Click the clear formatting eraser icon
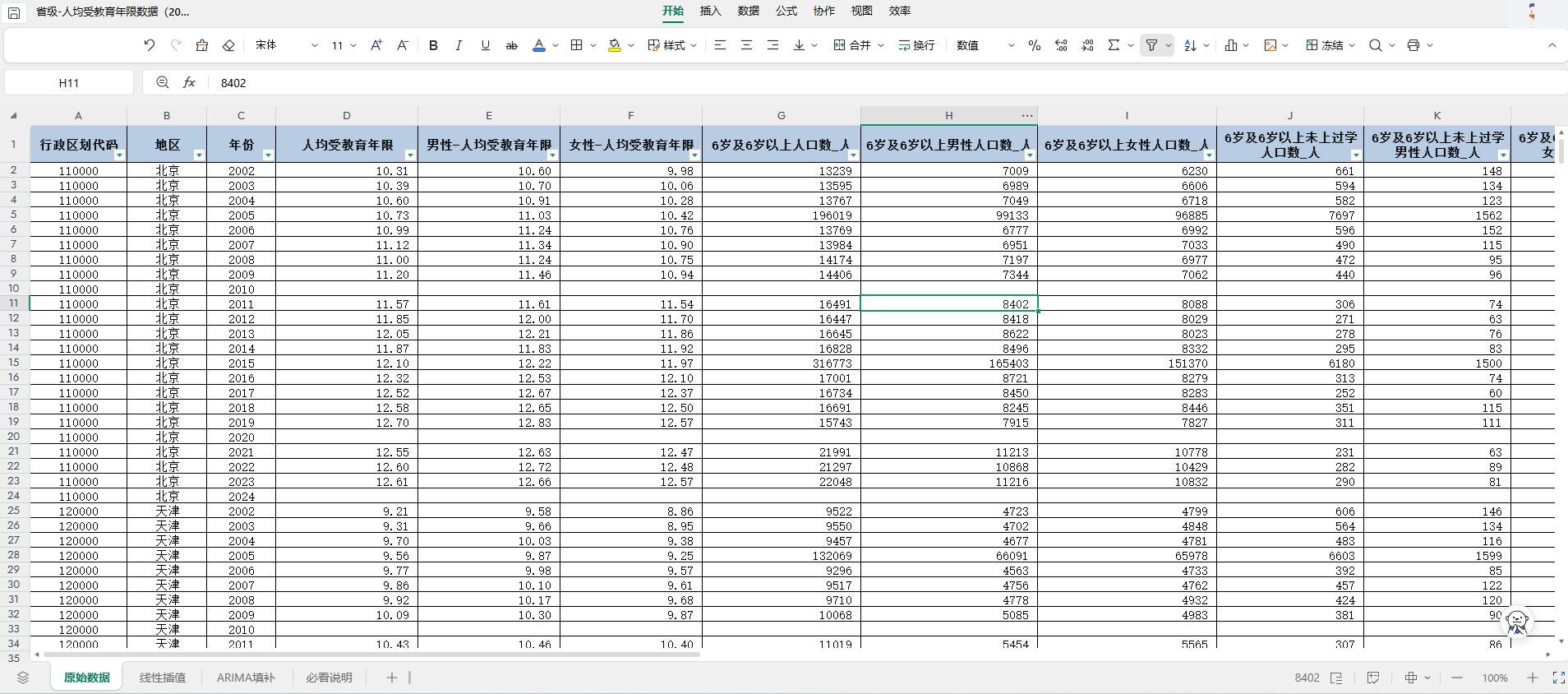Viewport: 1568px width, 694px height. (x=228, y=45)
